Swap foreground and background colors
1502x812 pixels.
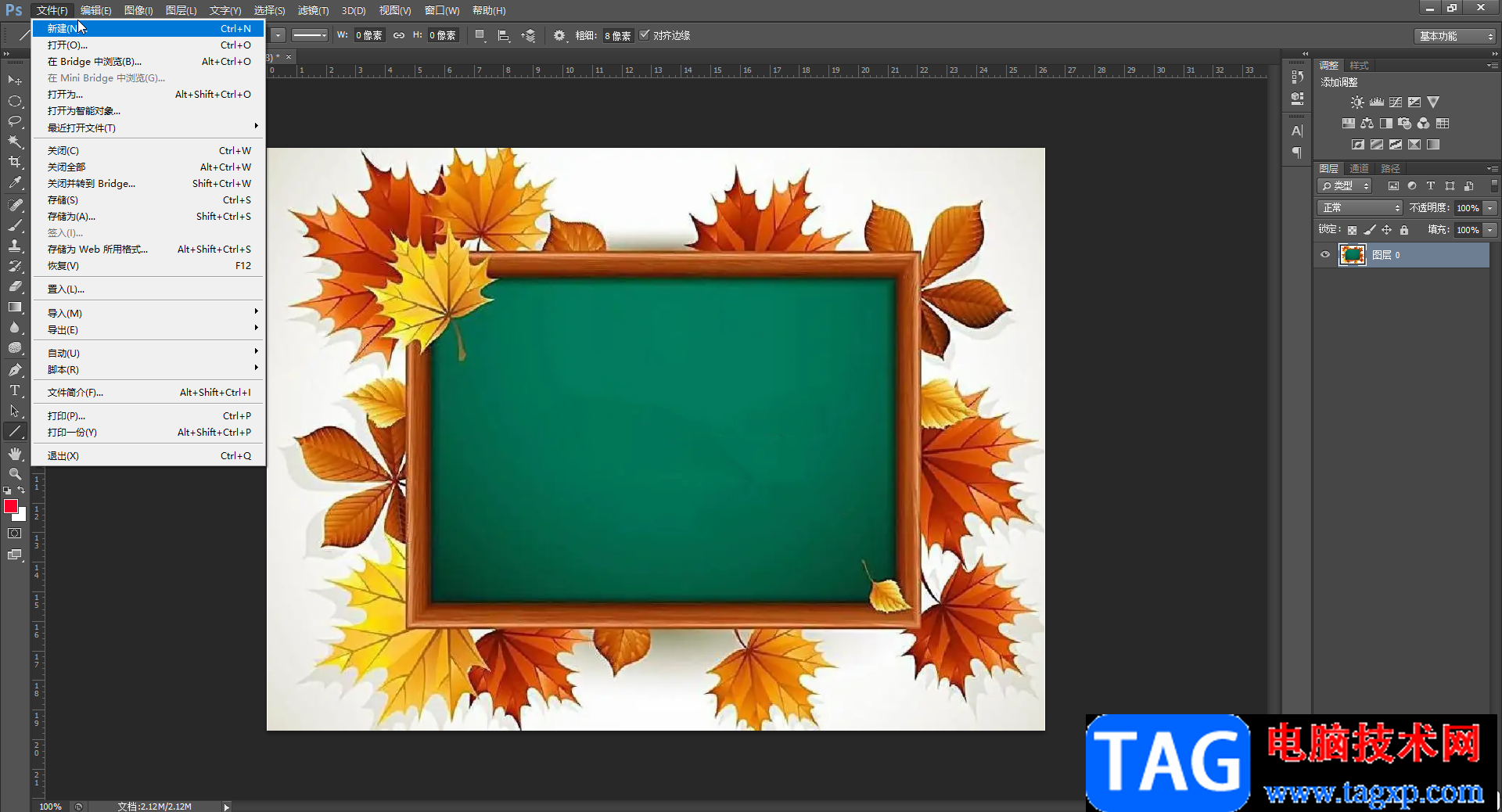(x=22, y=490)
